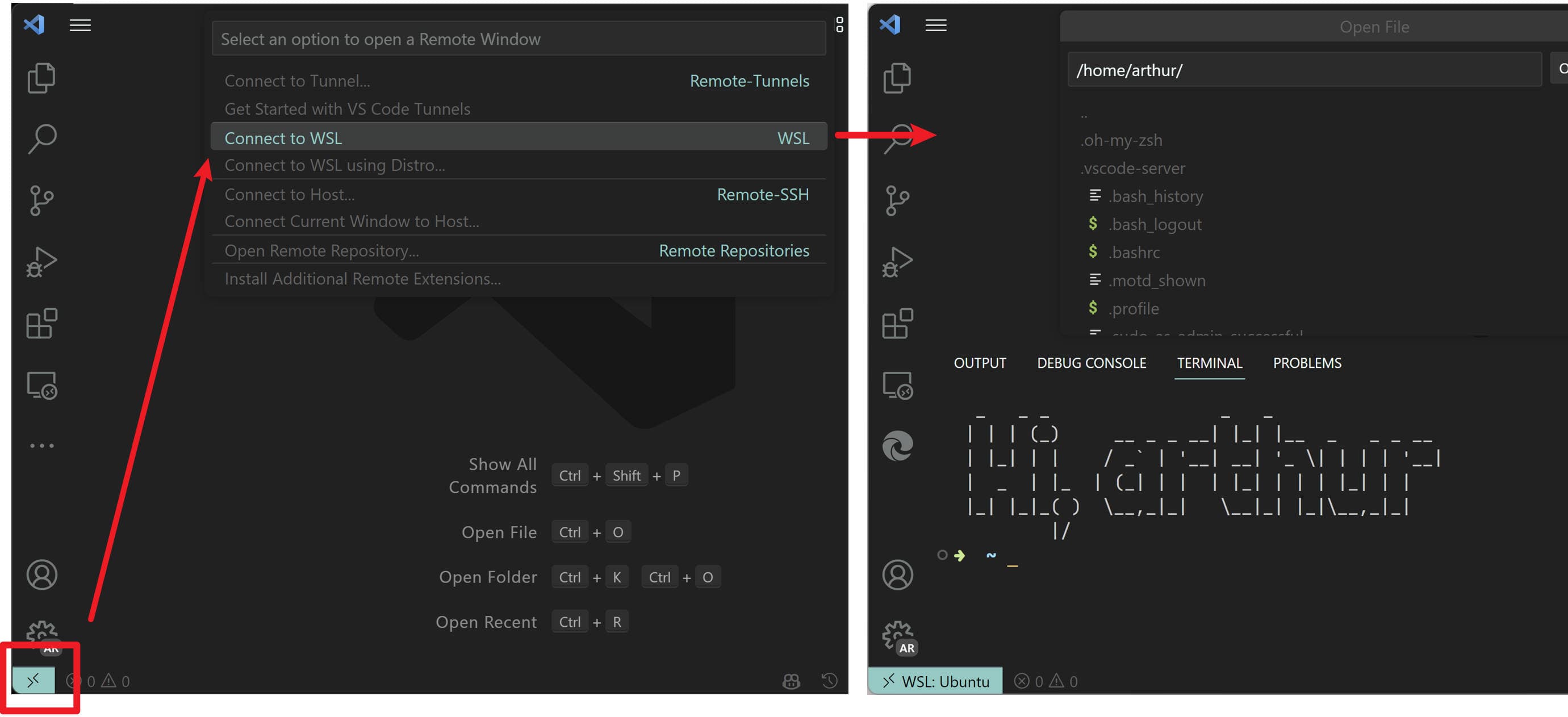Switch to TERMINAL panel tab
This screenshot has width=1568, height=717.
1209,363
